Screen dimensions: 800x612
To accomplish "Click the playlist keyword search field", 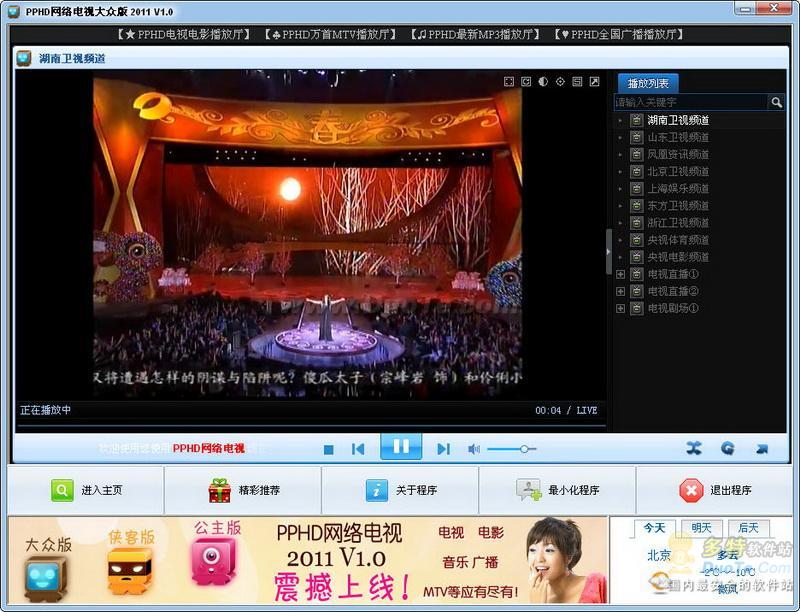I will tap(692, 103).
